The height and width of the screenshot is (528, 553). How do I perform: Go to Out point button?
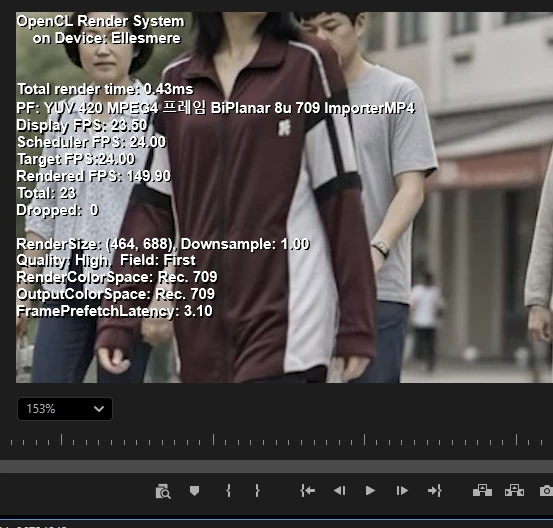click(434, 491)
